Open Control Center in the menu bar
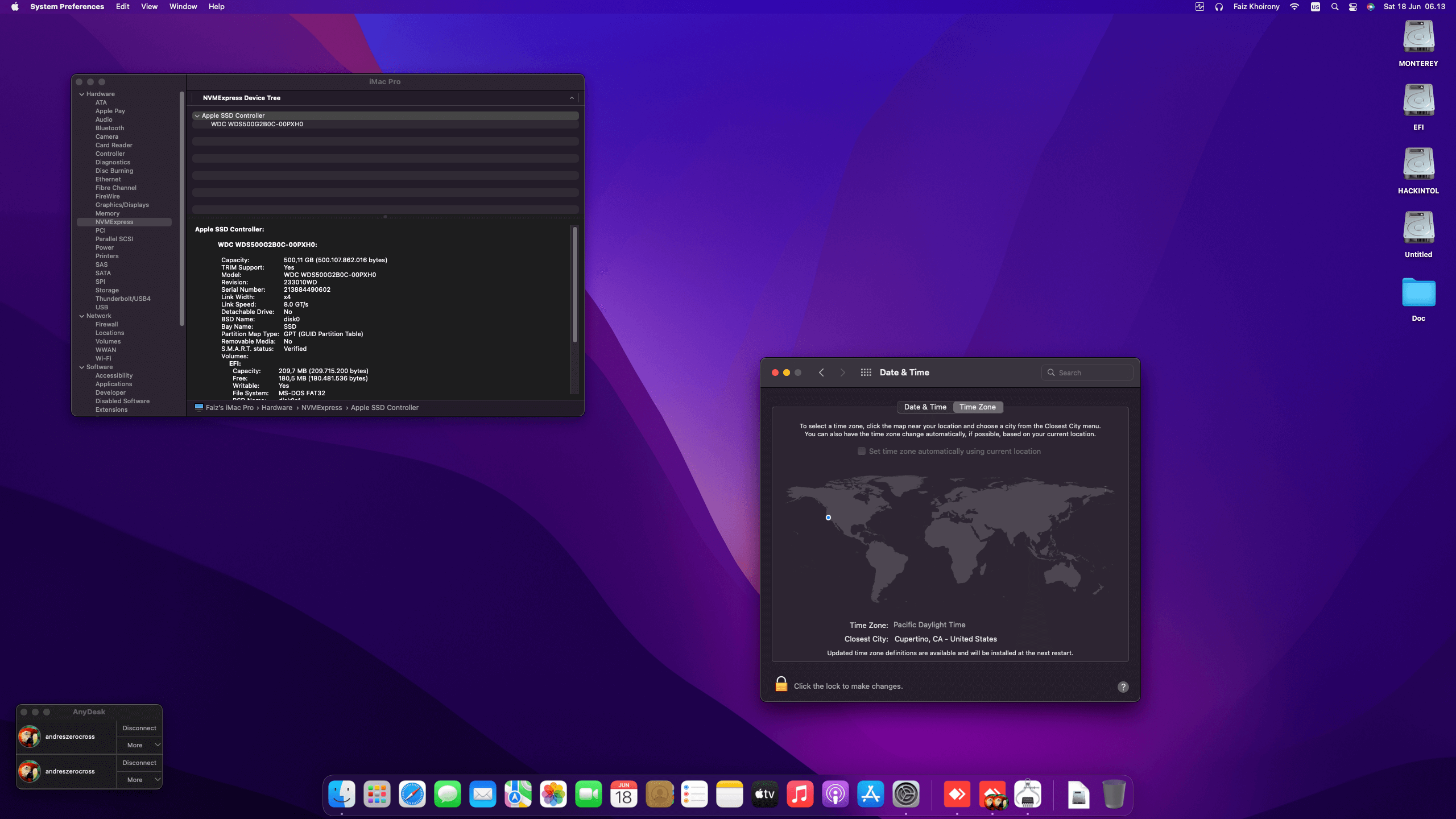The image size is (1456, 819). click(1353, 7)
